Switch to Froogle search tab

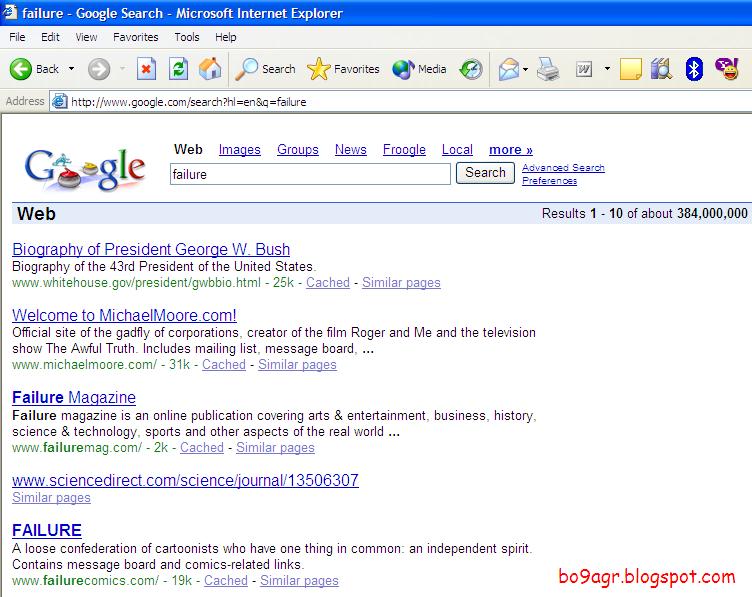[x=404, y=150]
